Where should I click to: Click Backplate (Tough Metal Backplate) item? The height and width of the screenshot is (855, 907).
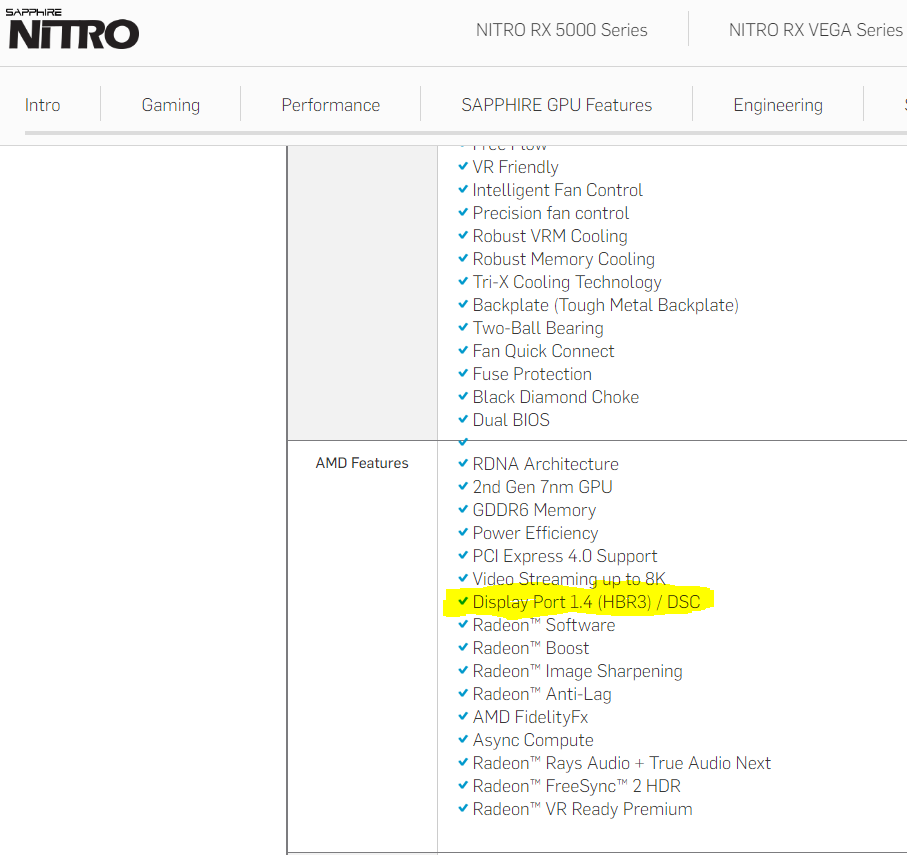(606, 305)
